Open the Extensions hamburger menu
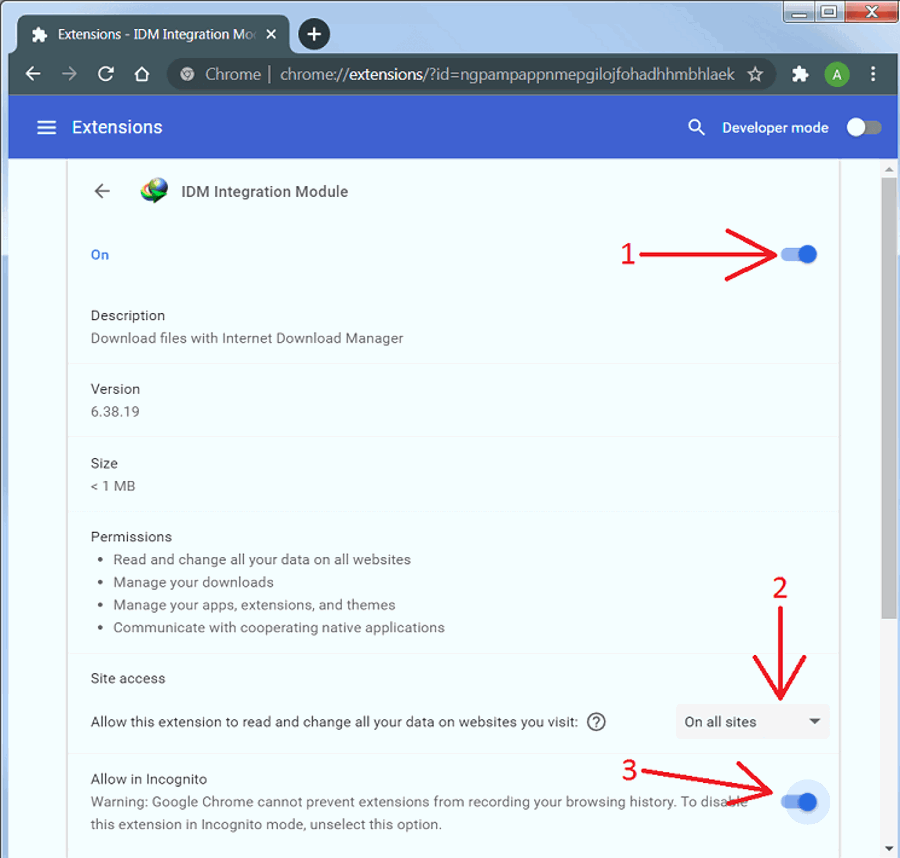This screenshot has height=858, width=900. point(46,127)
